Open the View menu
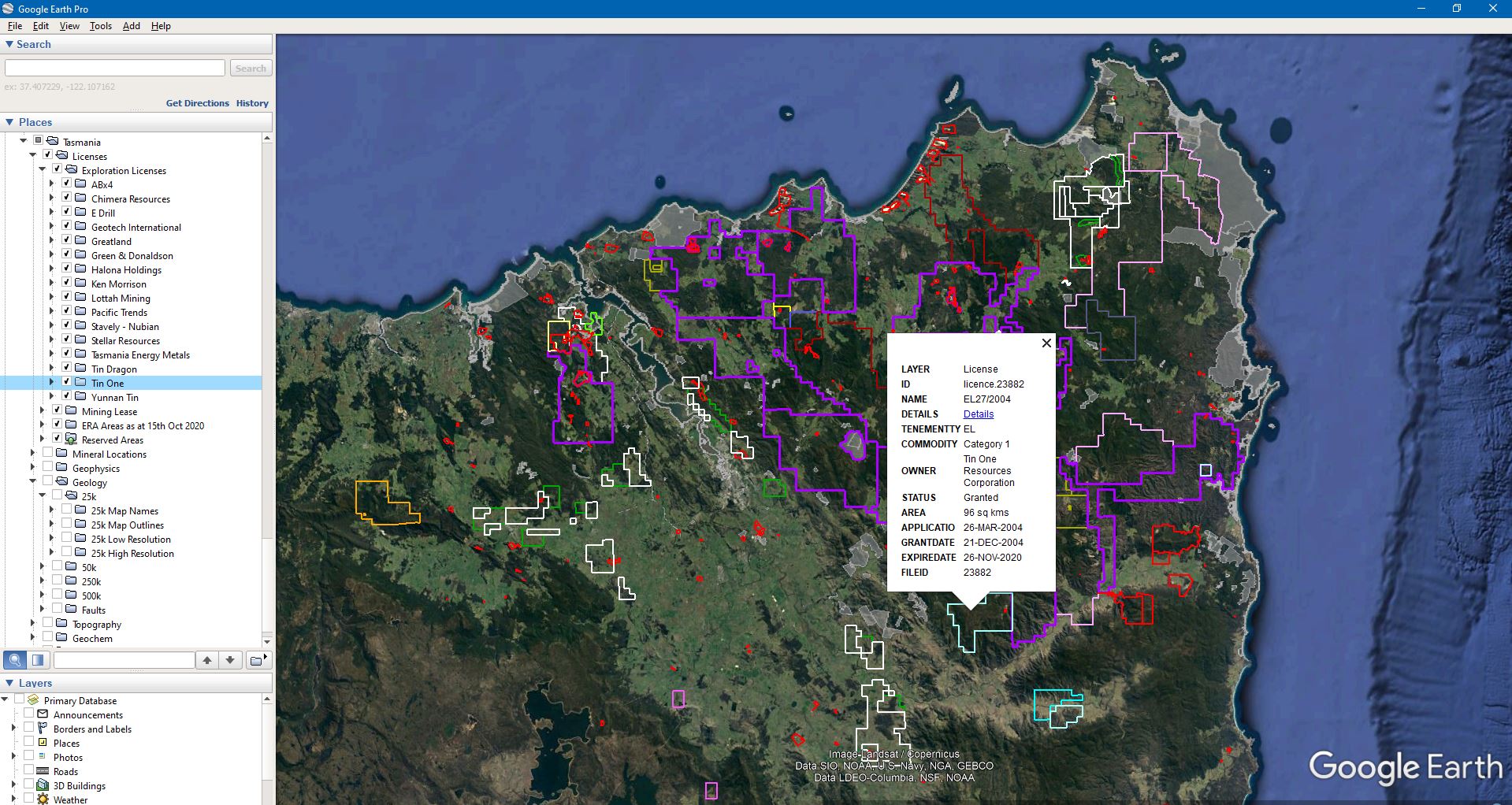The image size is (1512, 805). click(x=69, y=26)
